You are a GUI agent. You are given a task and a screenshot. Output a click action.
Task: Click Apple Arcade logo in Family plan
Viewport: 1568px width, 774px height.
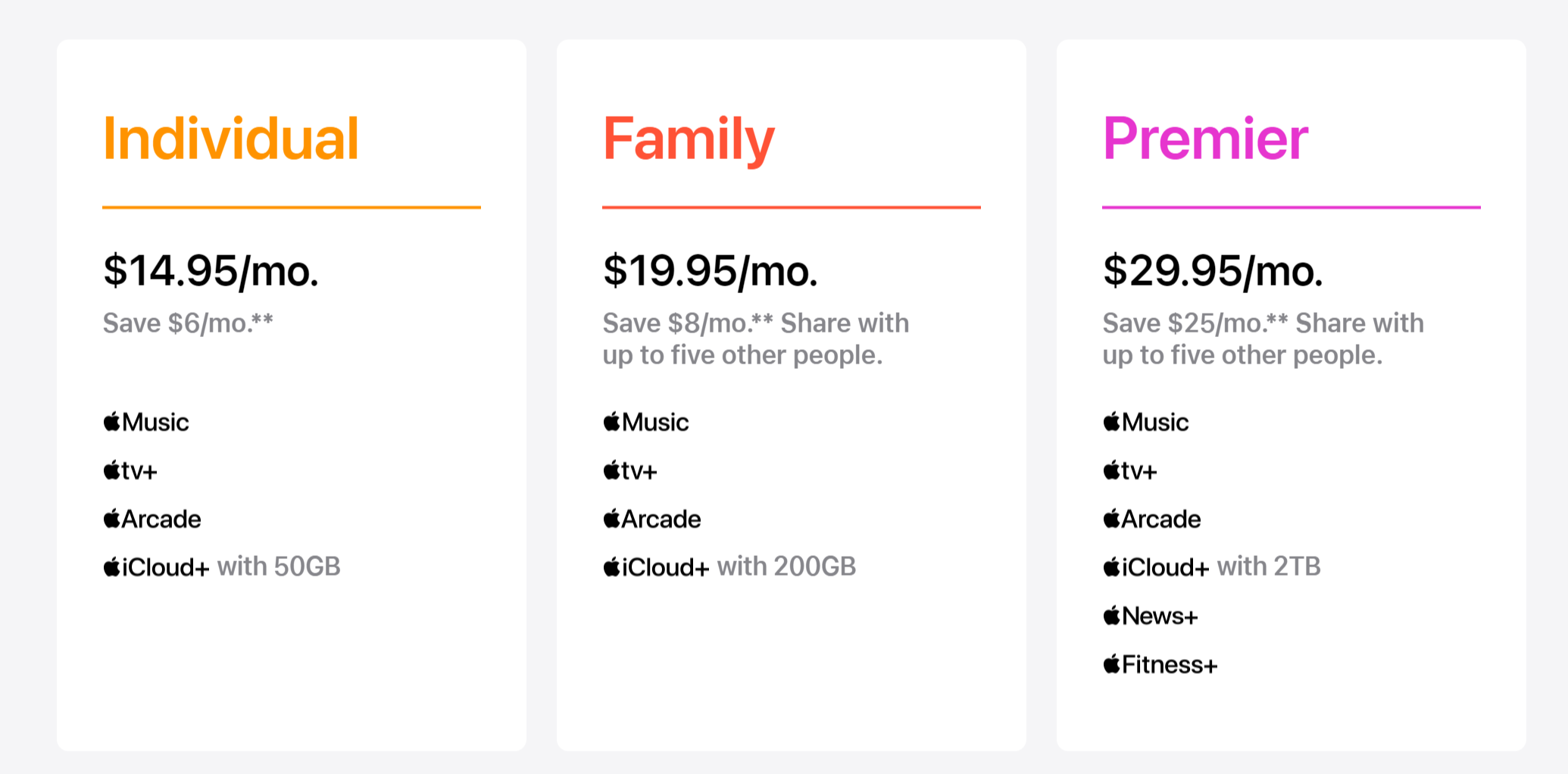pos(652,519)
